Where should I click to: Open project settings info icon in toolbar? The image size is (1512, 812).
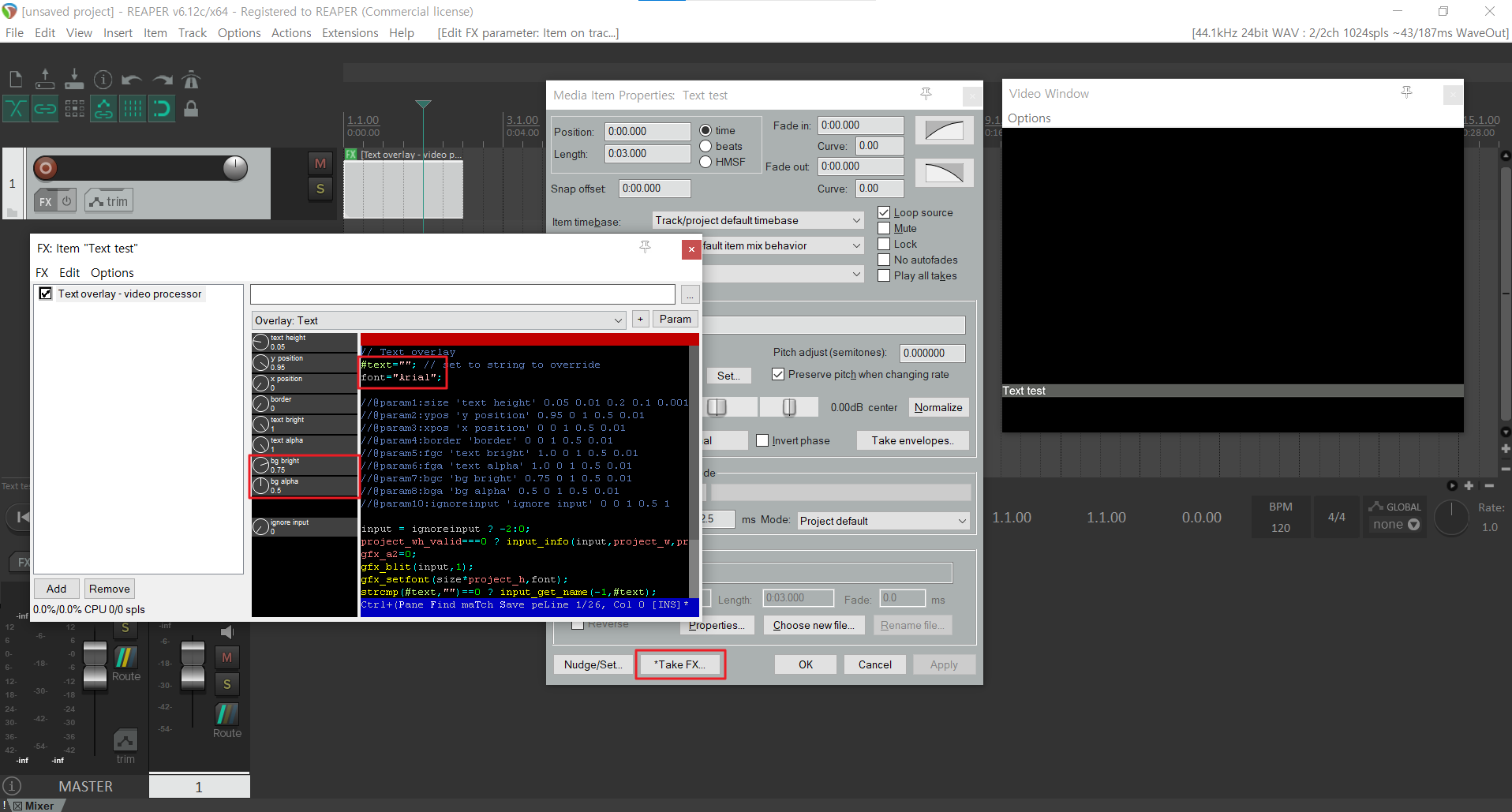[103, 79]
